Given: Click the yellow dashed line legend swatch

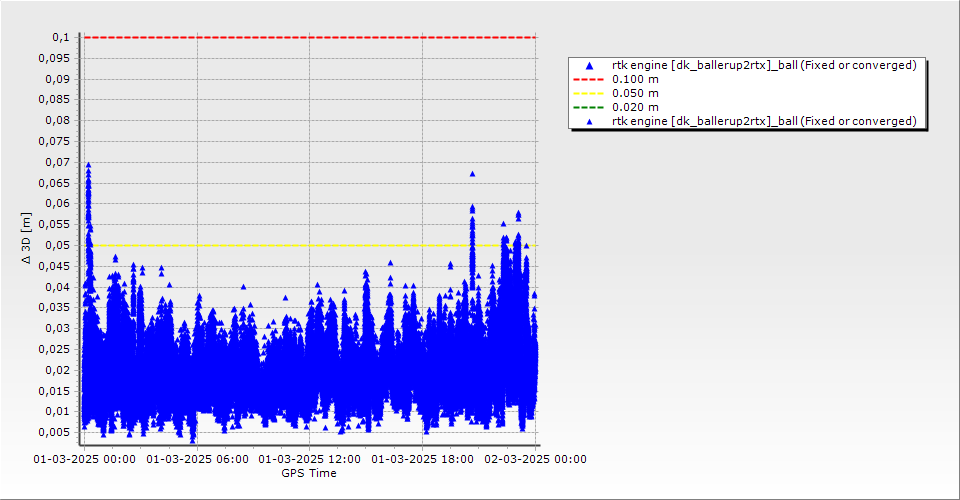Looking at the screenshot, I should (x=588, y=93).
